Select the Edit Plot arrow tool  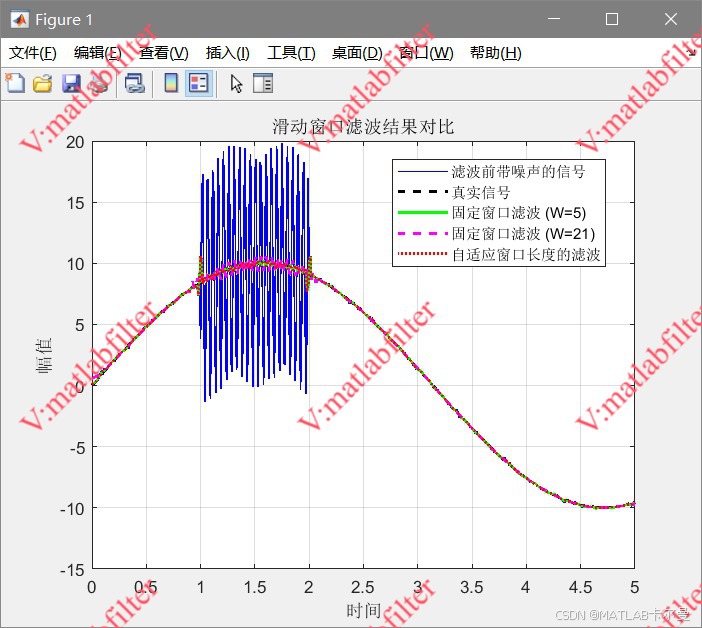tap(236, 84)
